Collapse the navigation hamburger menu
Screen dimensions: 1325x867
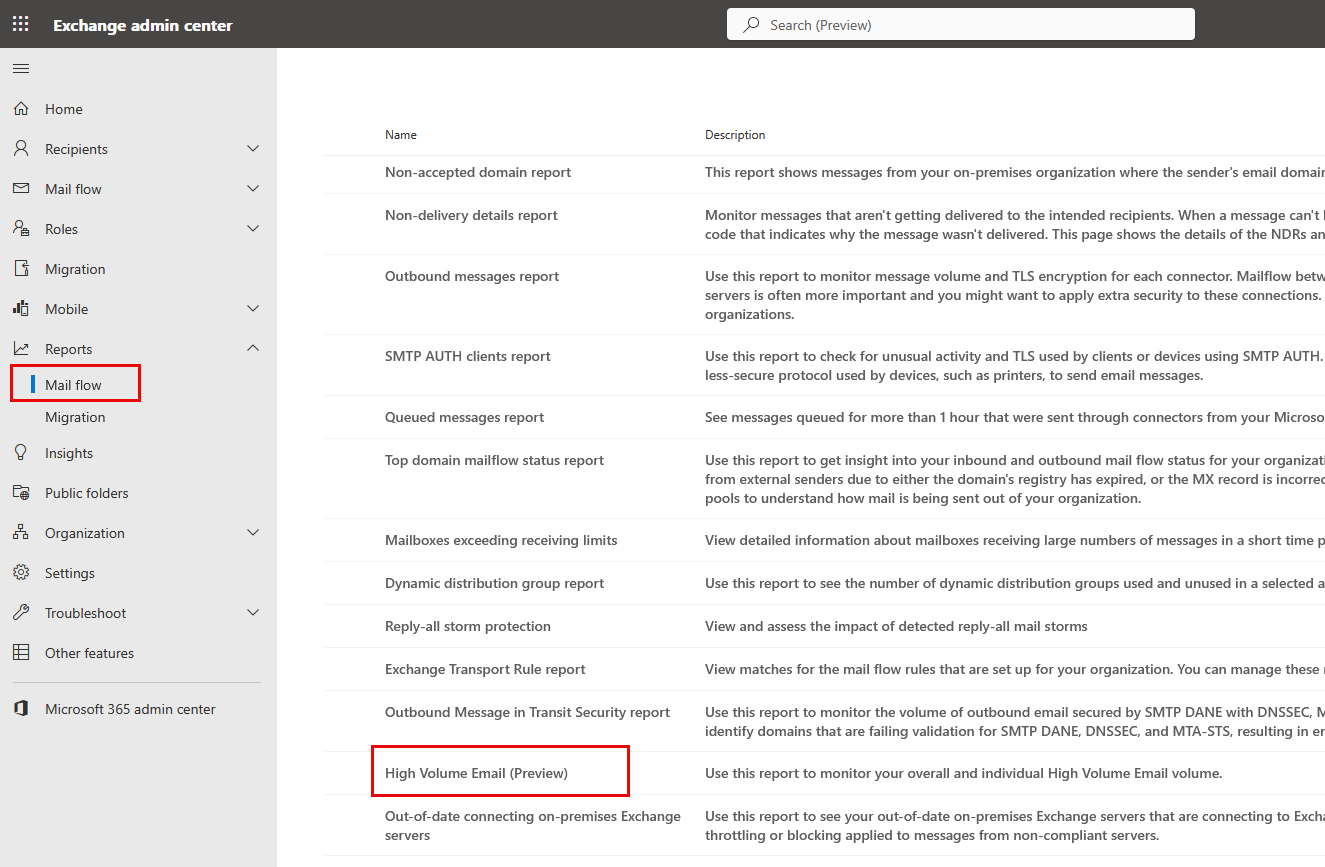[x=21, y=69]
